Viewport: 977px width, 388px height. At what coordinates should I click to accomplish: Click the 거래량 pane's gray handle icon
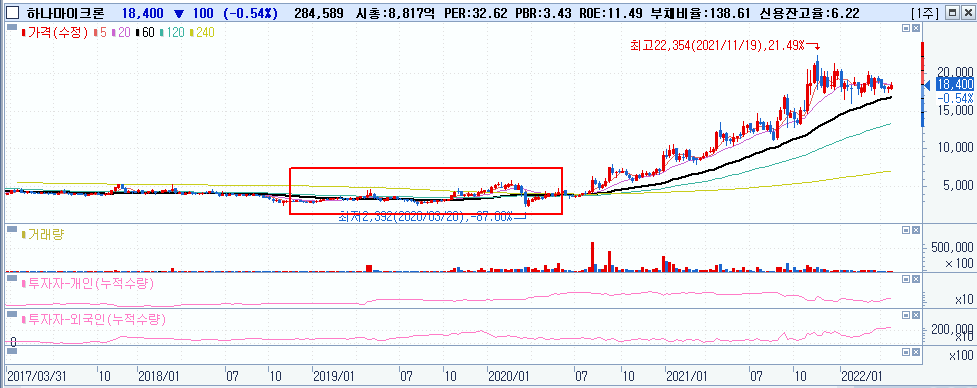coord(11,229)
